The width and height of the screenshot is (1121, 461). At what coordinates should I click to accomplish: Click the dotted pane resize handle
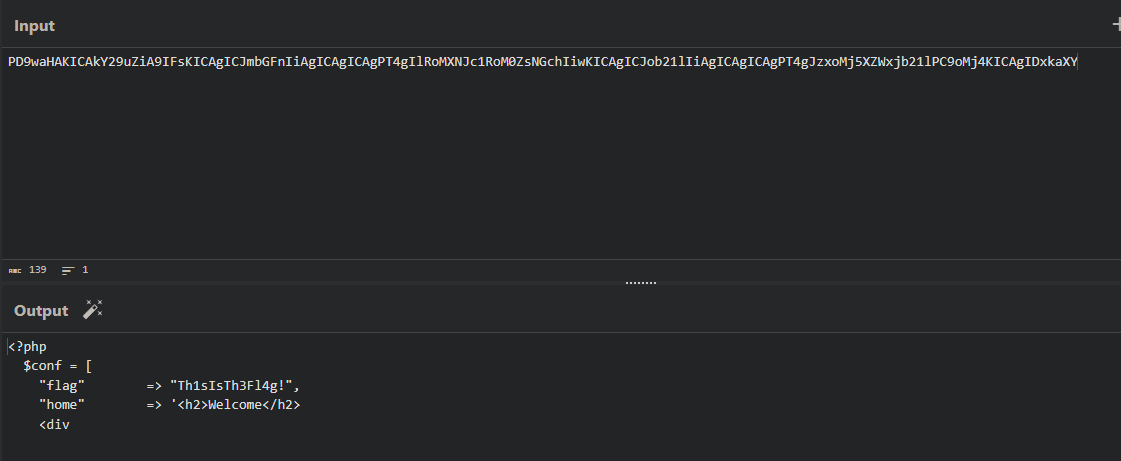[640, 283]
